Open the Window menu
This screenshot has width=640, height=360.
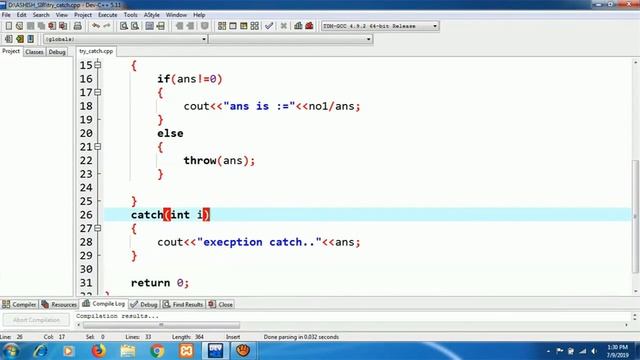(x=176, y=15)
